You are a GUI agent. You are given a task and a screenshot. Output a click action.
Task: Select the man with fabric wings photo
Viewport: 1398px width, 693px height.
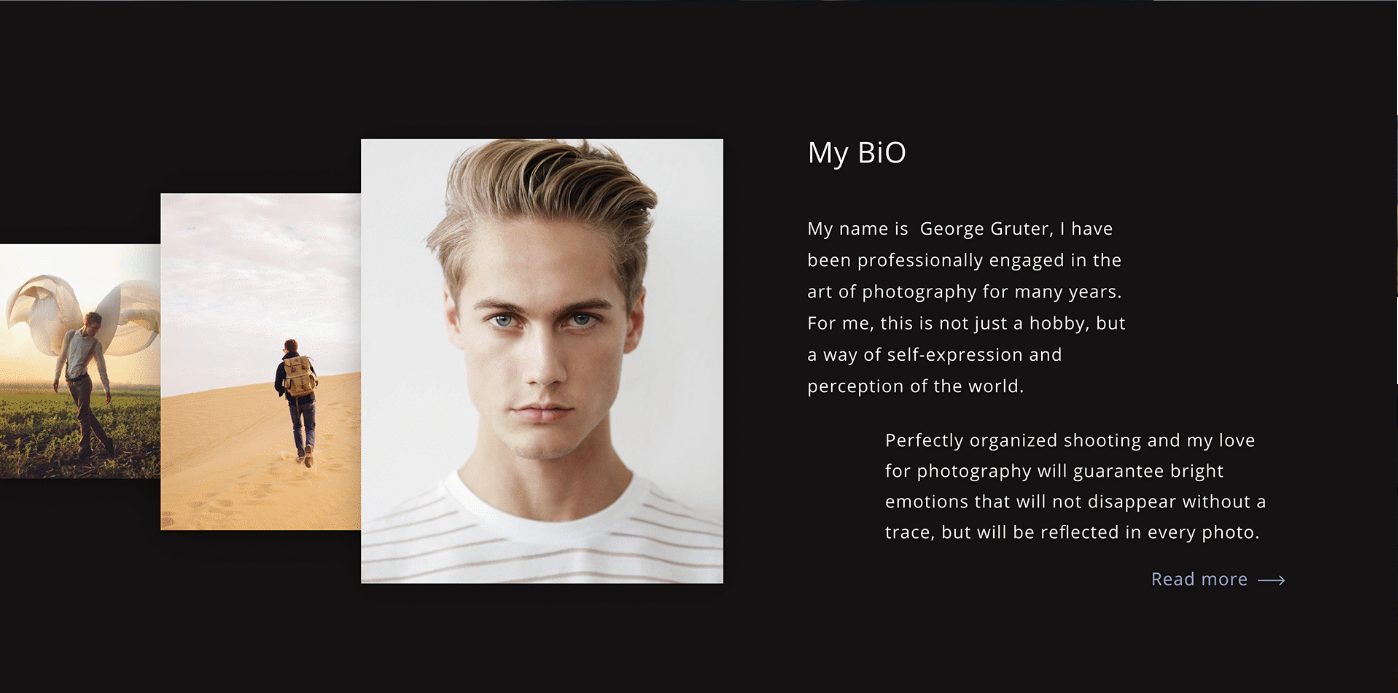click(x=80, y=361)
